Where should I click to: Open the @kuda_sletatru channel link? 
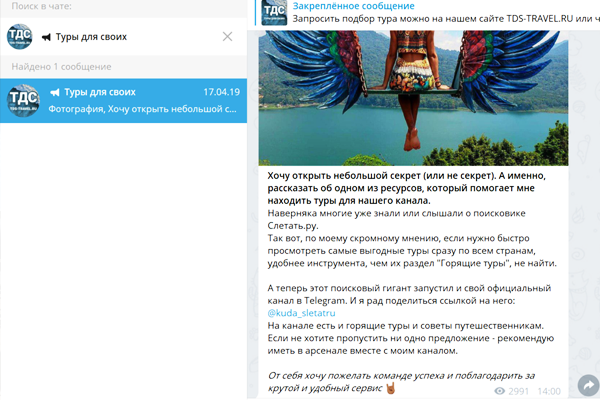pyautogui.click(x=301, y=313)
